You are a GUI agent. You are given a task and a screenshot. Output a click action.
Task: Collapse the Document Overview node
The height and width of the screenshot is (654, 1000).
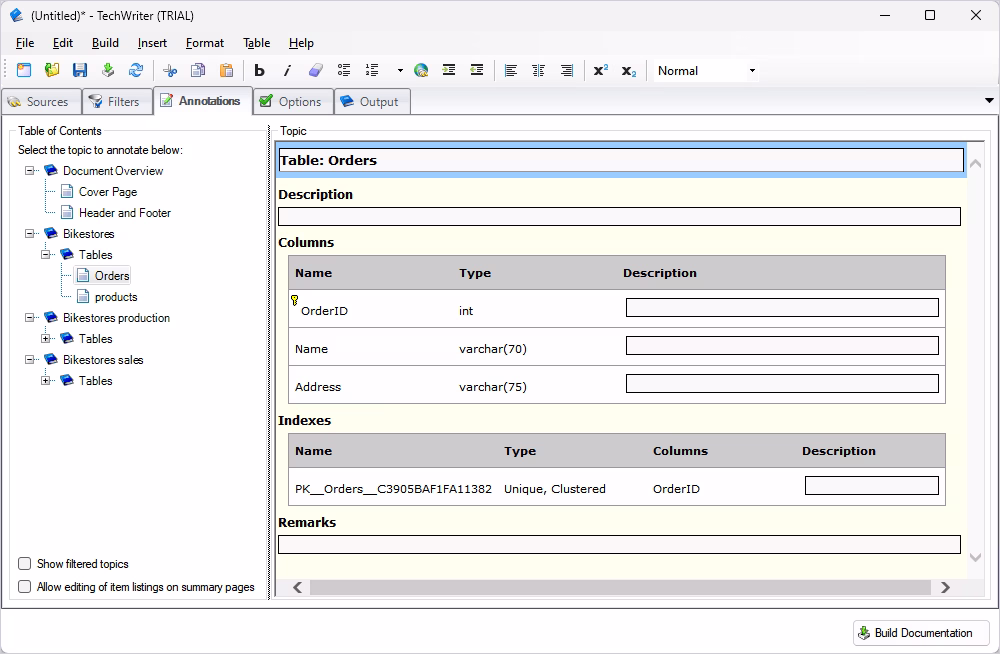[29, 170]
